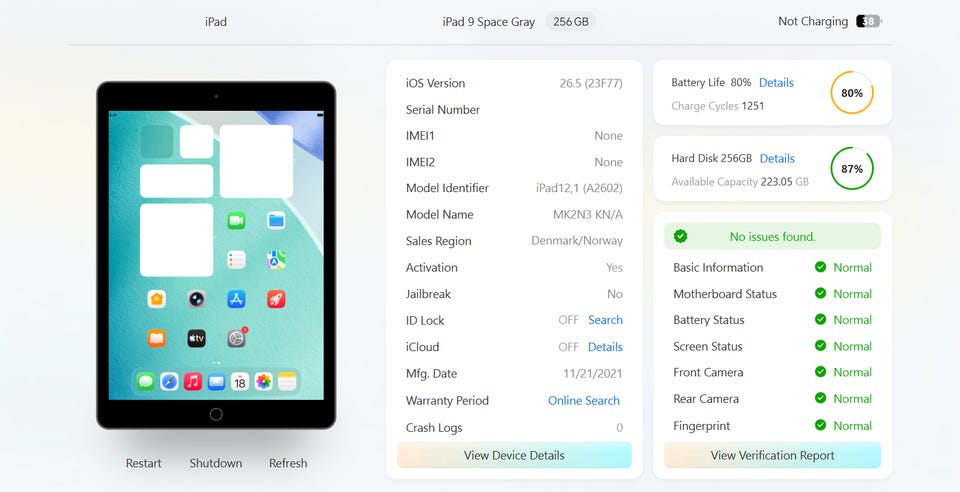Click the Files app icon on iPad preview

276,220
